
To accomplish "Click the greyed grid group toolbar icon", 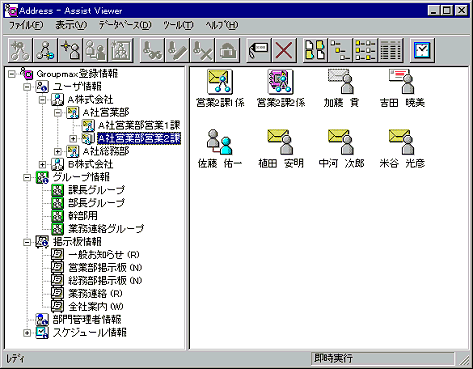I will coord(120,50).
